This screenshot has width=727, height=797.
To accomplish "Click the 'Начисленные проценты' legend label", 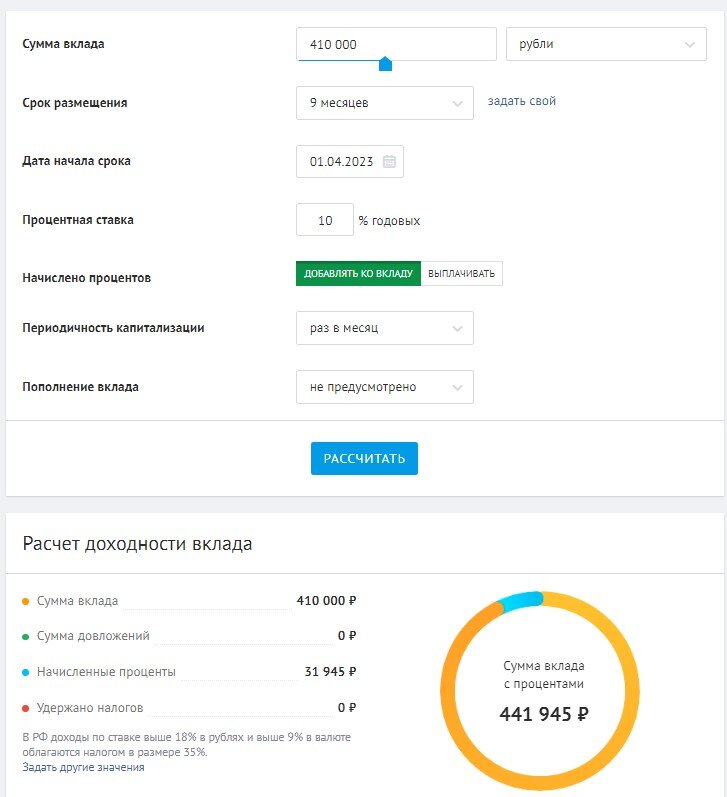I will (106, 672).
